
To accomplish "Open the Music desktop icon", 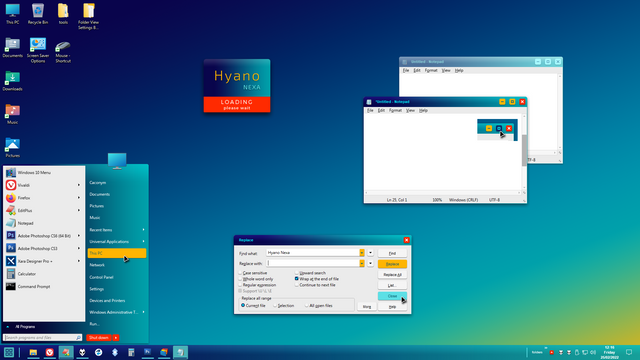I will [x=12, y=114].
